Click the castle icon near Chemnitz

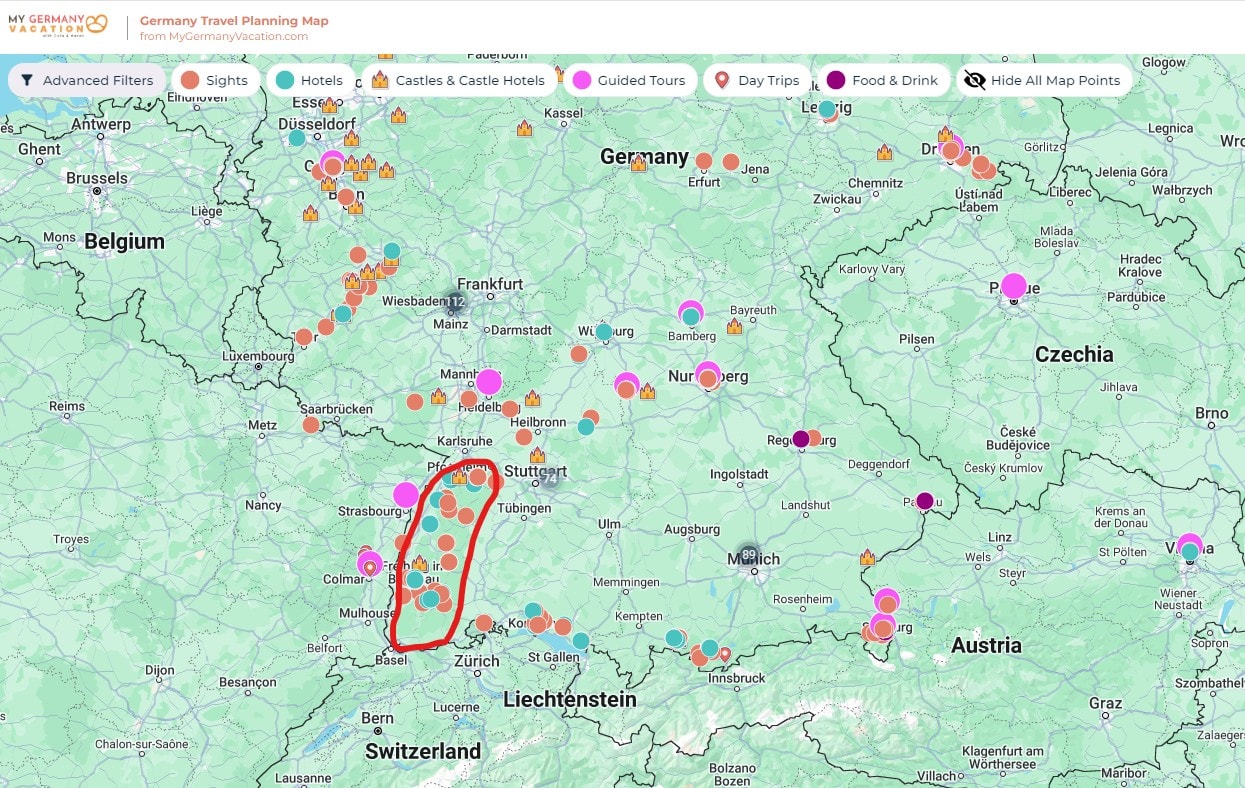(x=884, y=153)
